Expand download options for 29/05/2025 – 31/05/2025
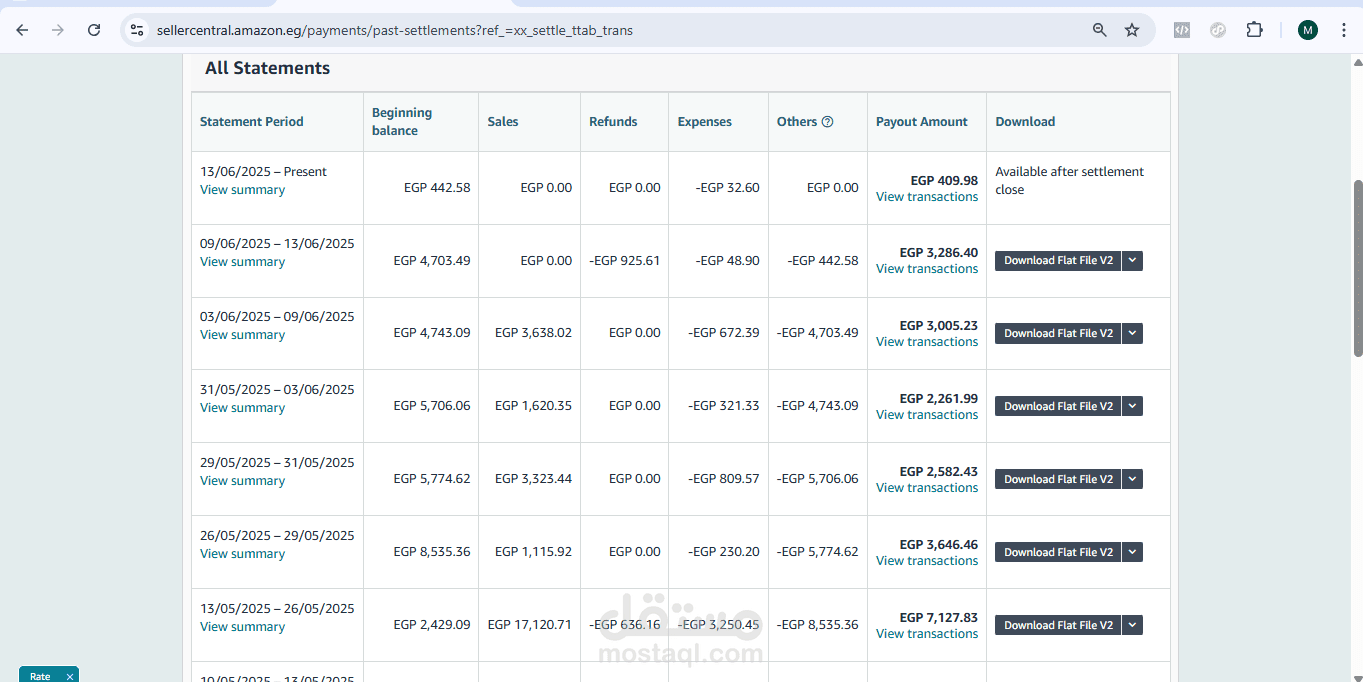Image resolution: width=1363 pixels, height=682 pixels. 1132,479
